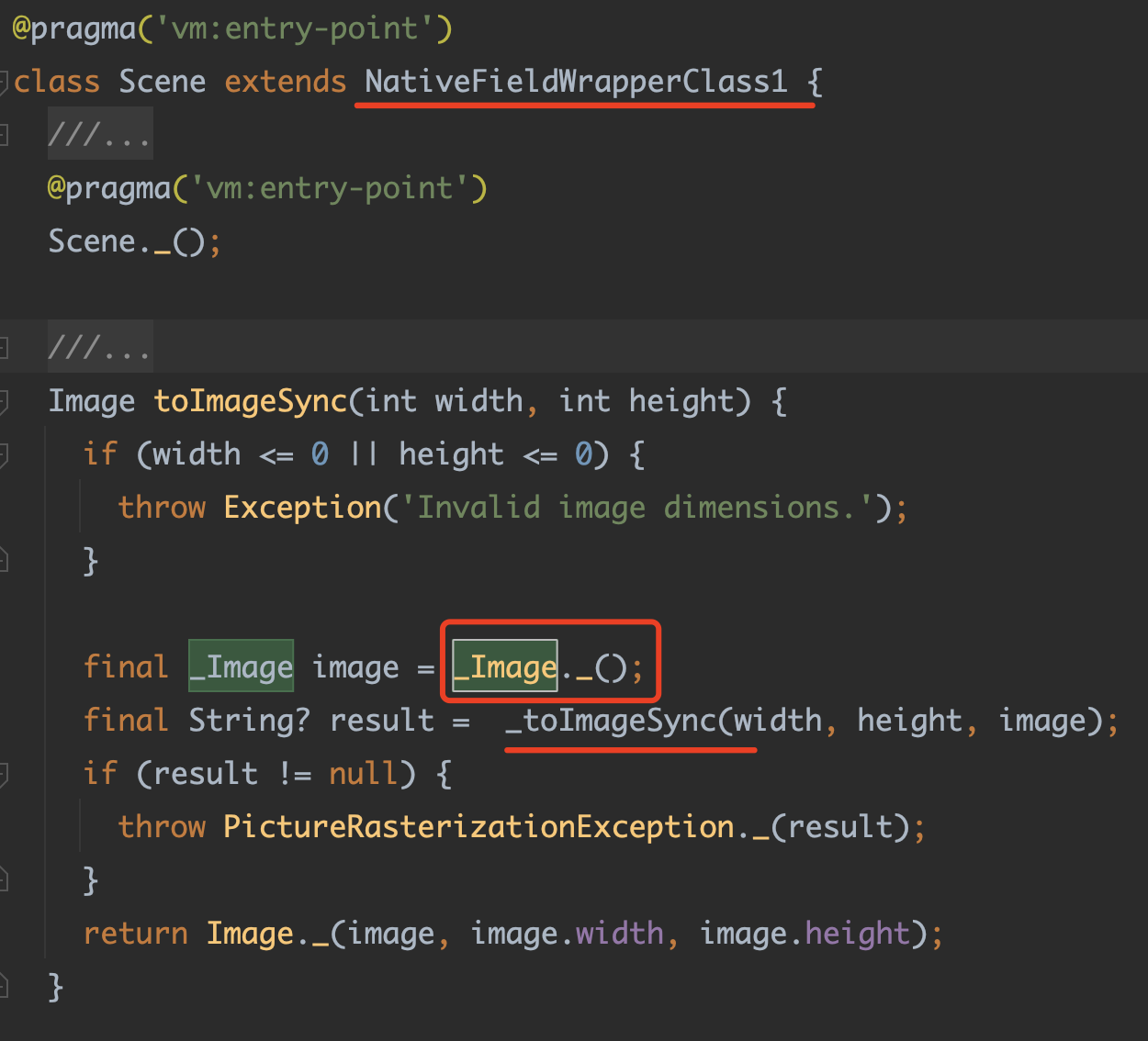Click the 'image' argument in the _toImageSync call

(1042, 721)
